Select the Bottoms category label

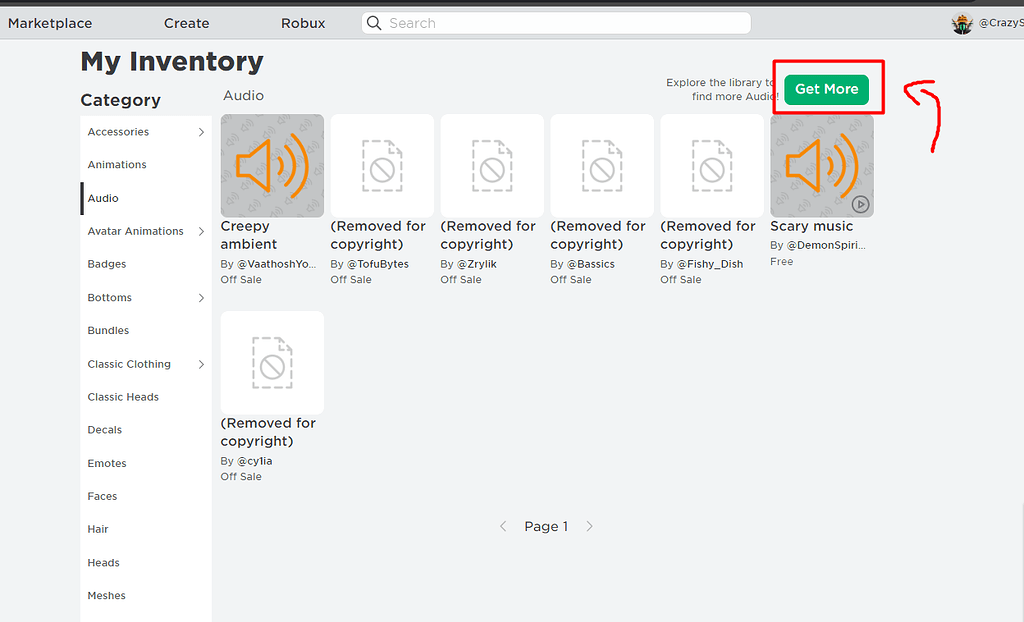pos(110,298)
